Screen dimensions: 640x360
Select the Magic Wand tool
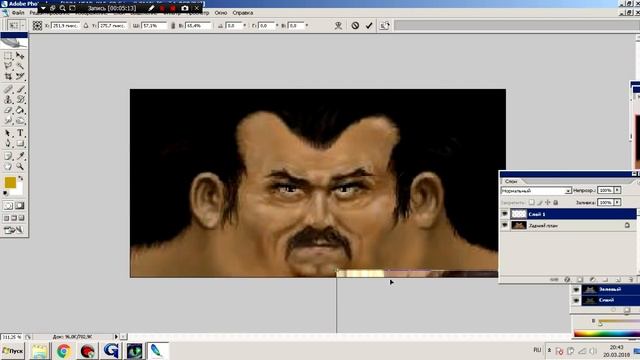(20, 66)
